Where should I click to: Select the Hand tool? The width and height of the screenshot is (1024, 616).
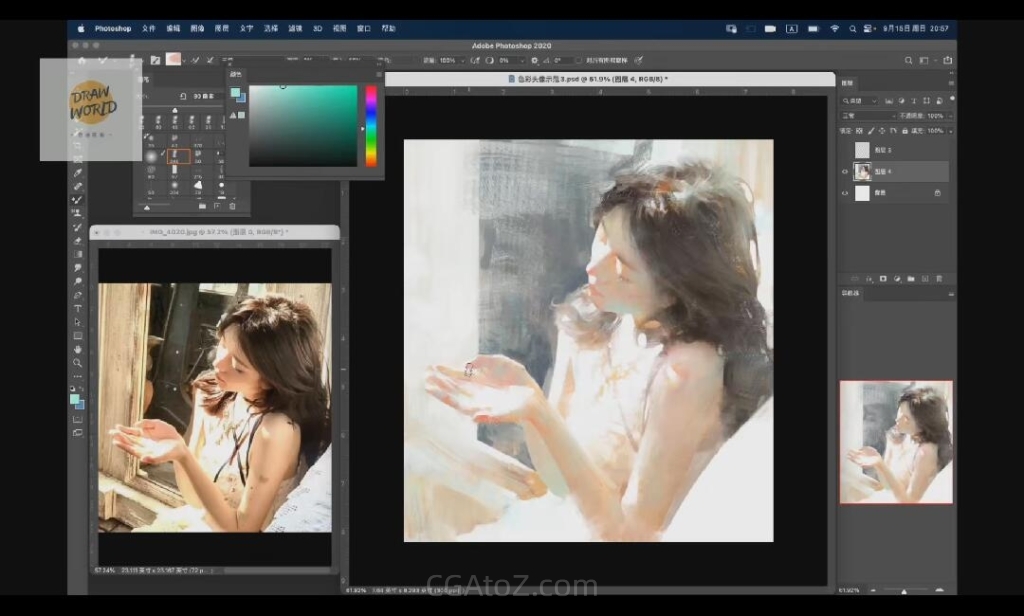coord(77,349)
